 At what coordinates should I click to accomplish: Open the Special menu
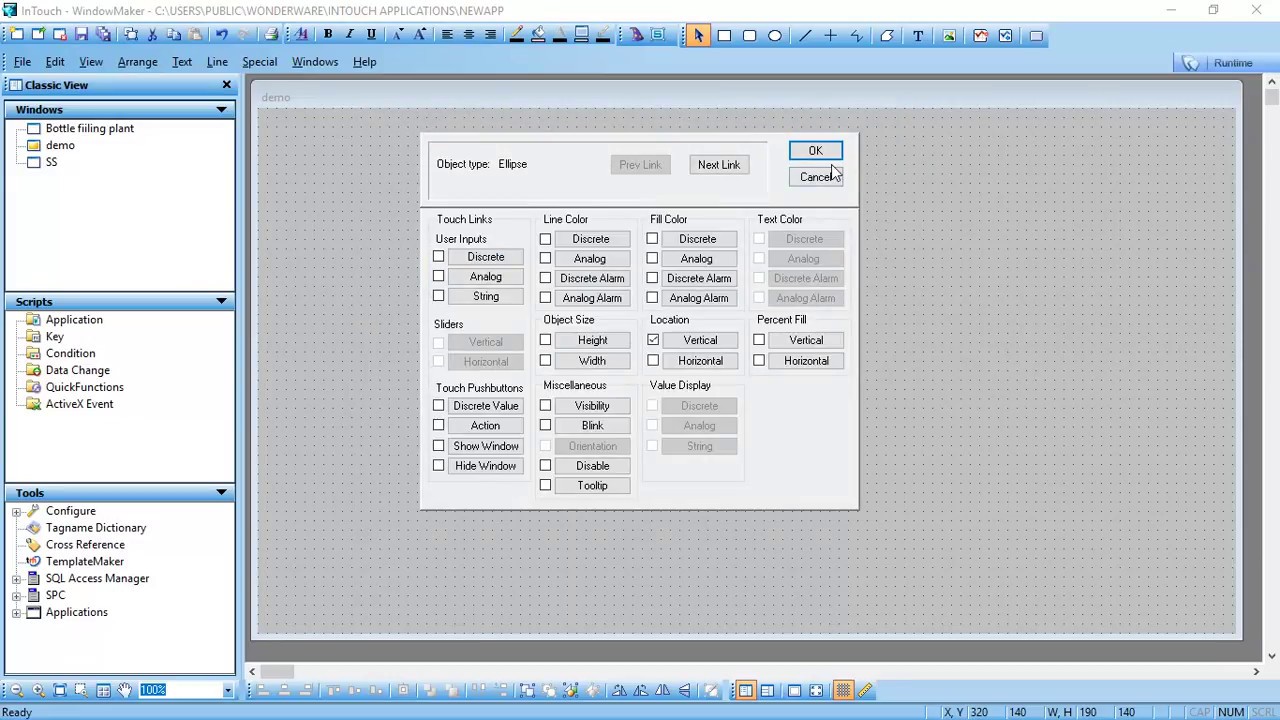pyautogui.click(x=259, y=62)
